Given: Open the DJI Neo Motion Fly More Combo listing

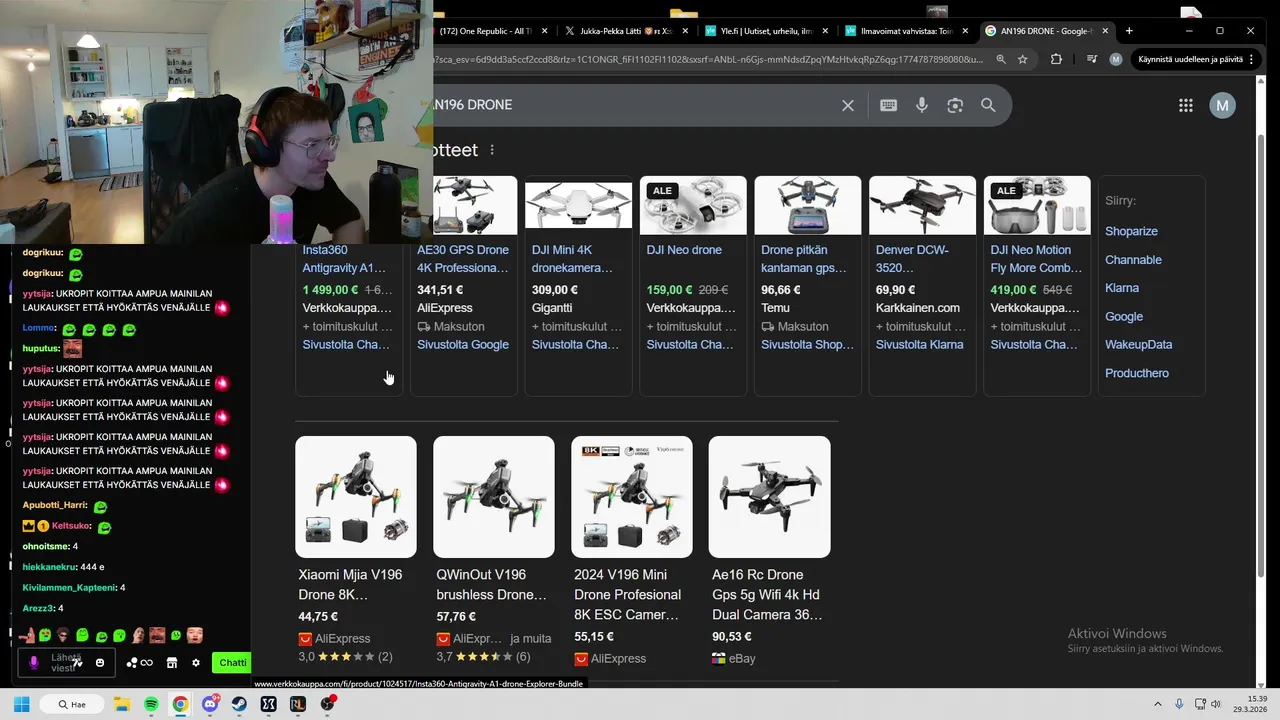Looking at the screenshot, I should pos(1036,258).
